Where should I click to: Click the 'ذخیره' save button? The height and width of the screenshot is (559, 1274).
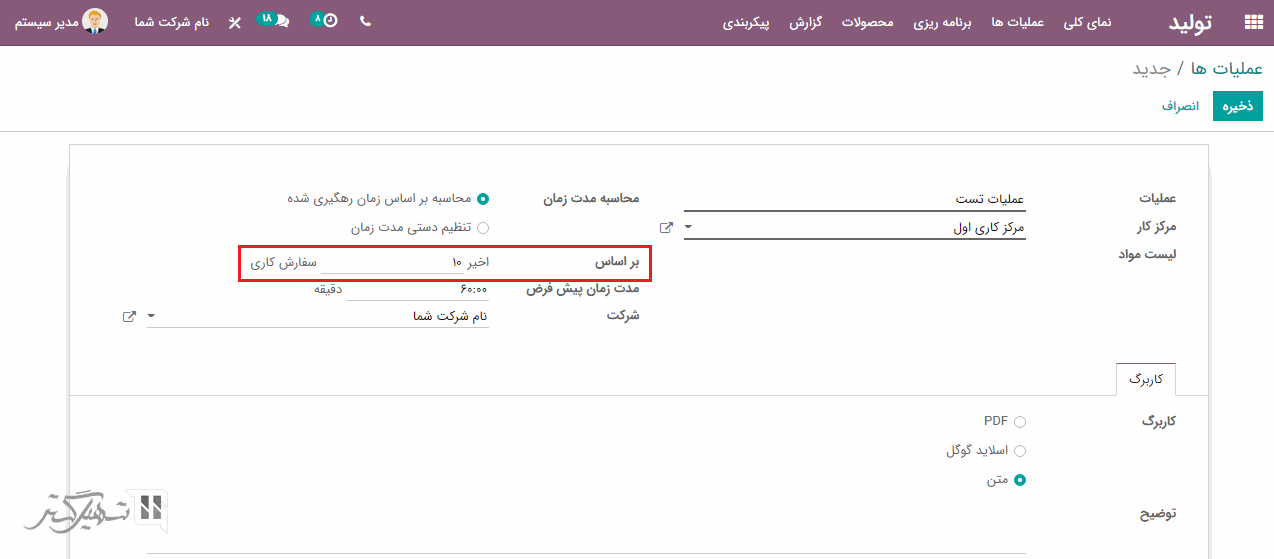tap(1238, 106)
